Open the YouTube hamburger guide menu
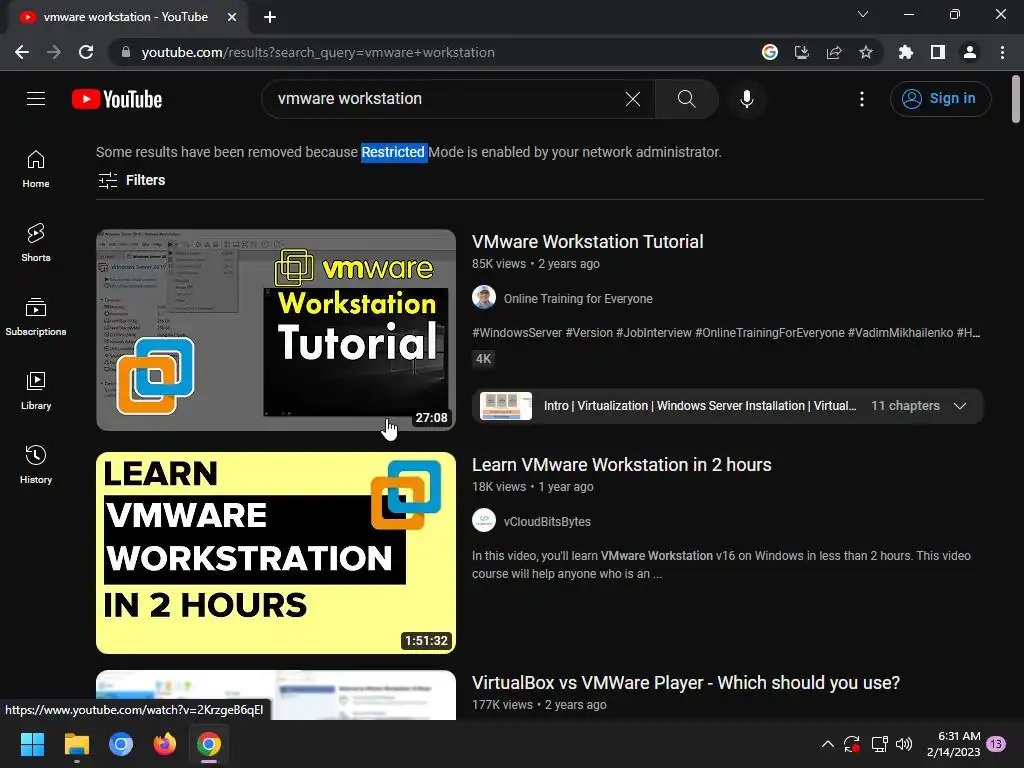The image size is (1024, 768). pos(36,99)
